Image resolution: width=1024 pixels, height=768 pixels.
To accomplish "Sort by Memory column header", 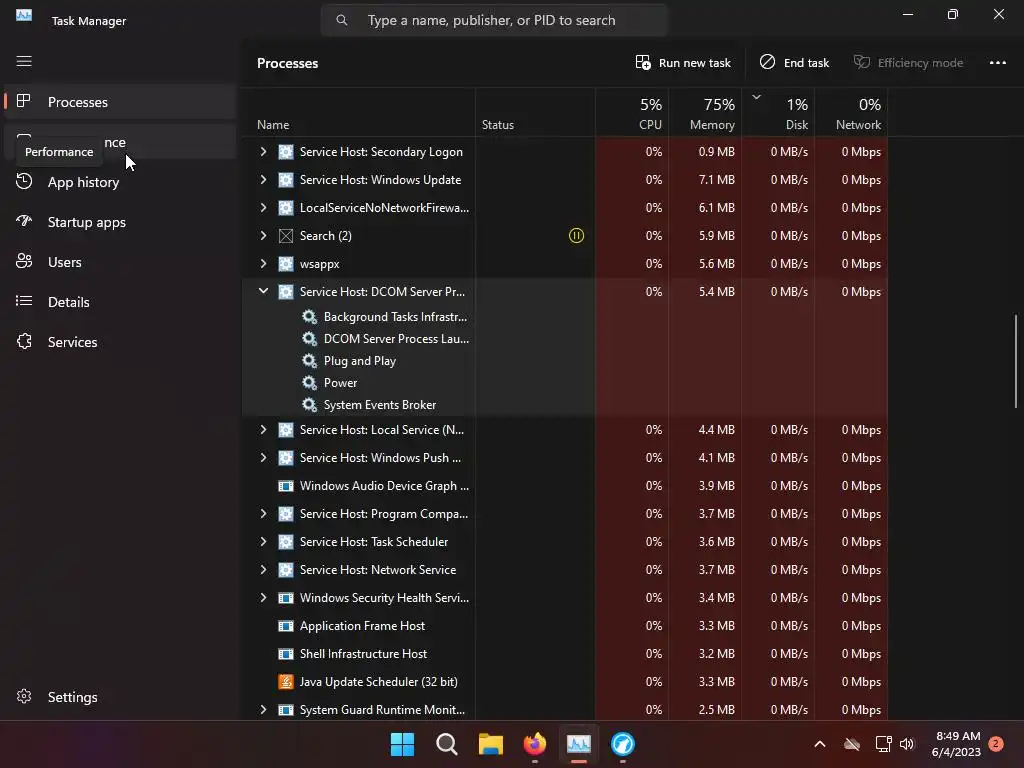I will (705, 114).
